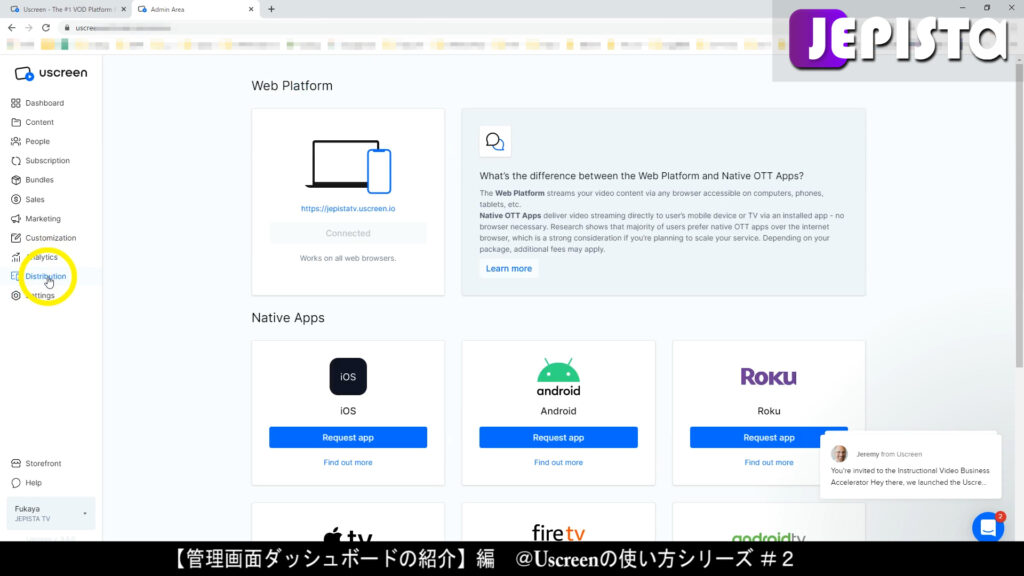The width and height of the screenshot is (1024, 576).
Task: Click the page vertical scrollbar
Action: point(1019,216)
